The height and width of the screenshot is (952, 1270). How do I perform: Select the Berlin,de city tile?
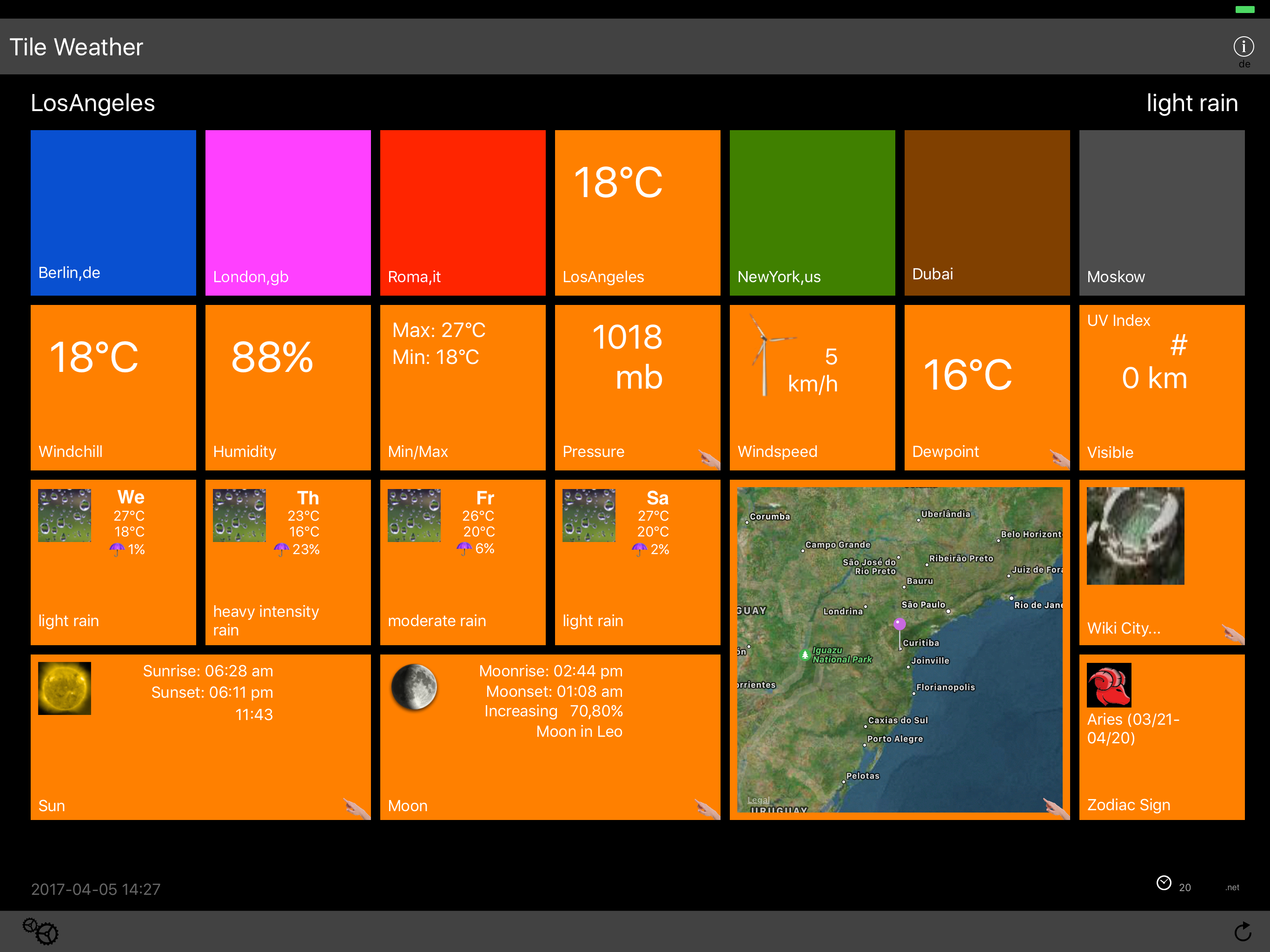113,212
